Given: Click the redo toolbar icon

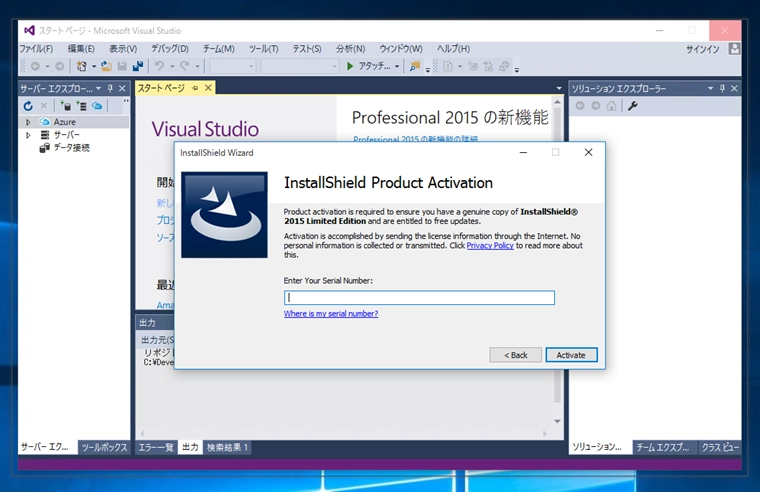Looking at the screenshot, I should coord(185,66).
